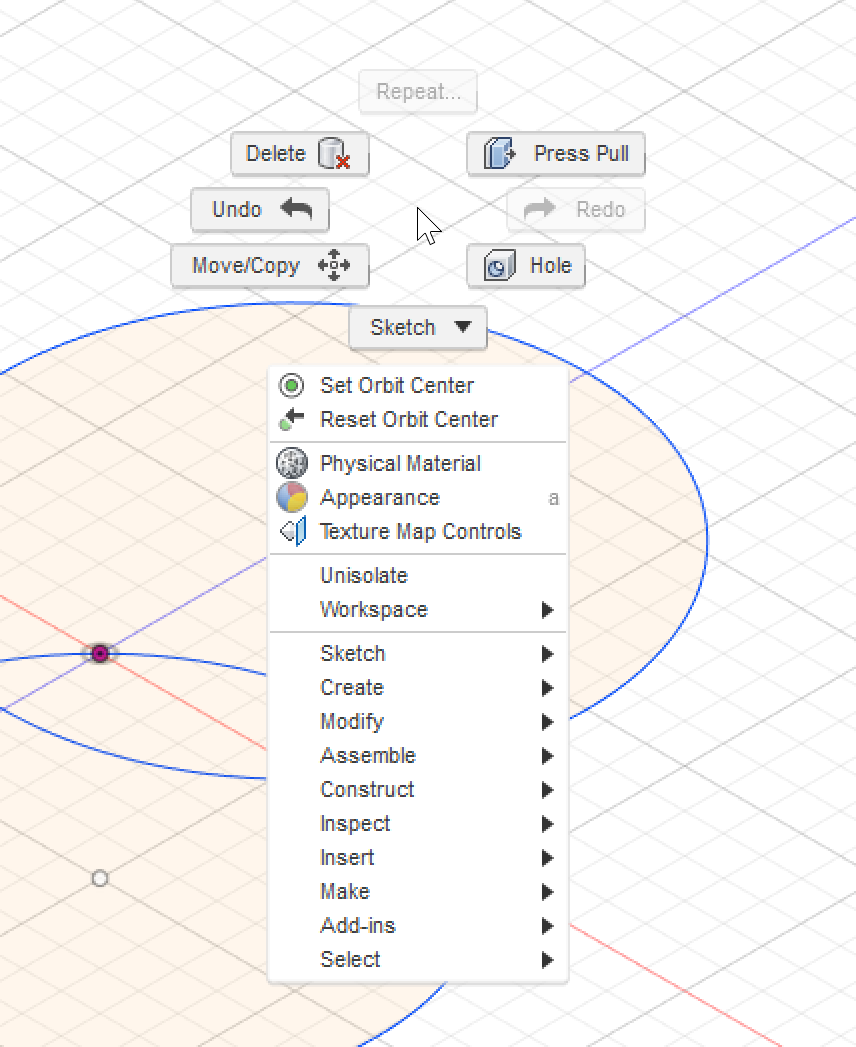
Task: Expand the Inspect submenu arrow
Action: click(548, 824)
